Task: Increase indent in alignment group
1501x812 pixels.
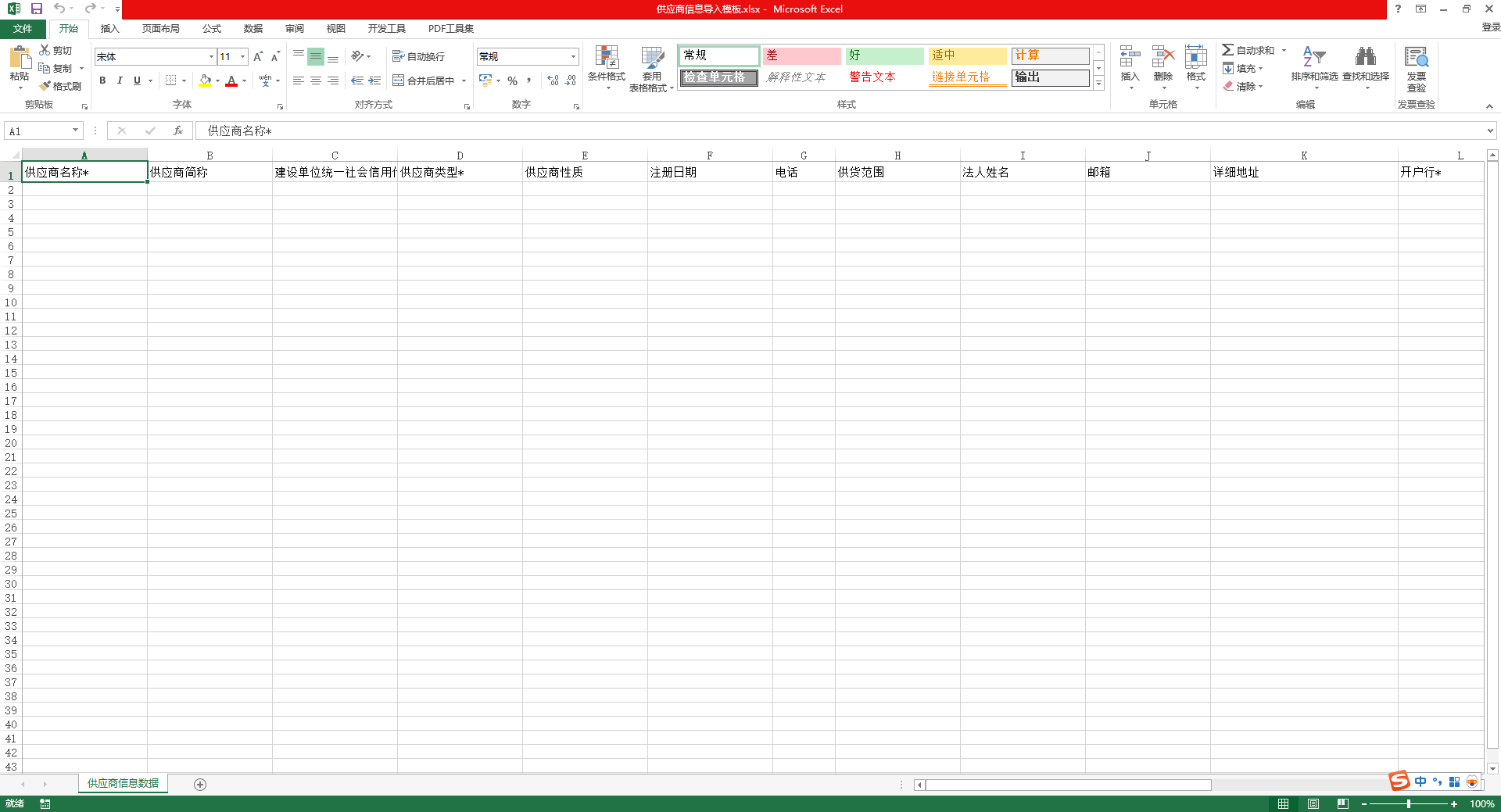Action: (x=374, y=80)
